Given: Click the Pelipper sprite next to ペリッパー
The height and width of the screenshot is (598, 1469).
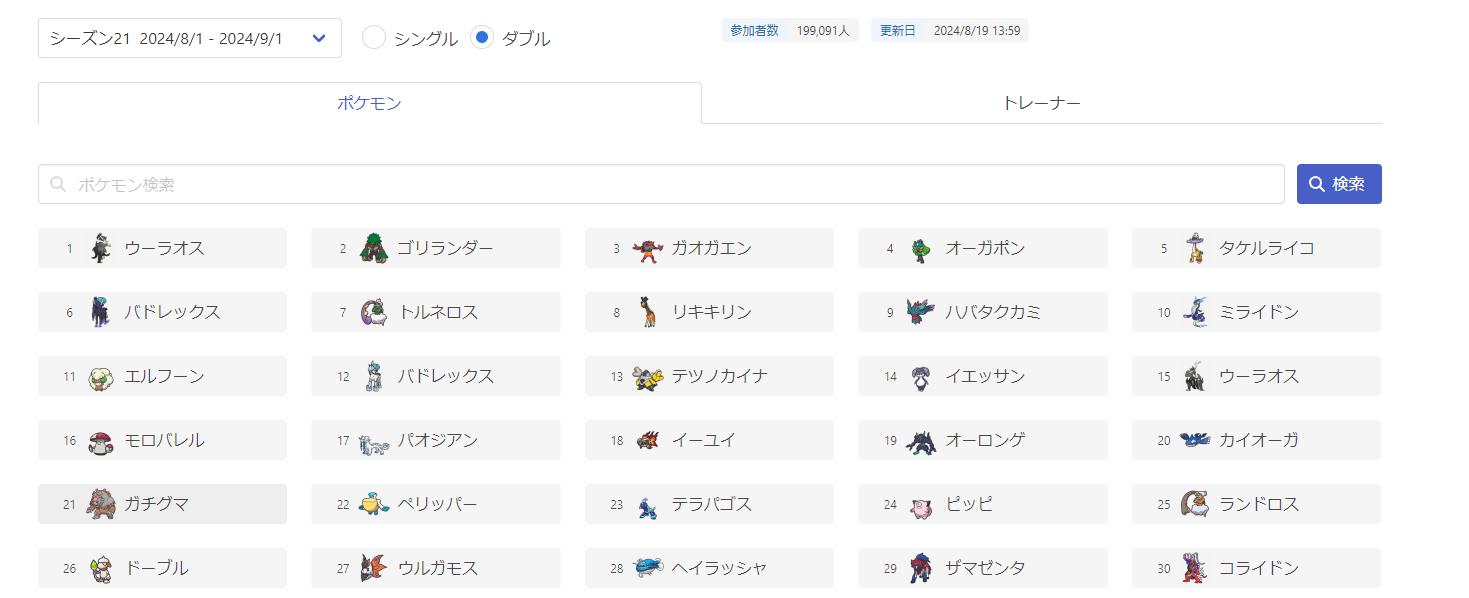Looking at the screenshot, I should [x=373, y=504].
